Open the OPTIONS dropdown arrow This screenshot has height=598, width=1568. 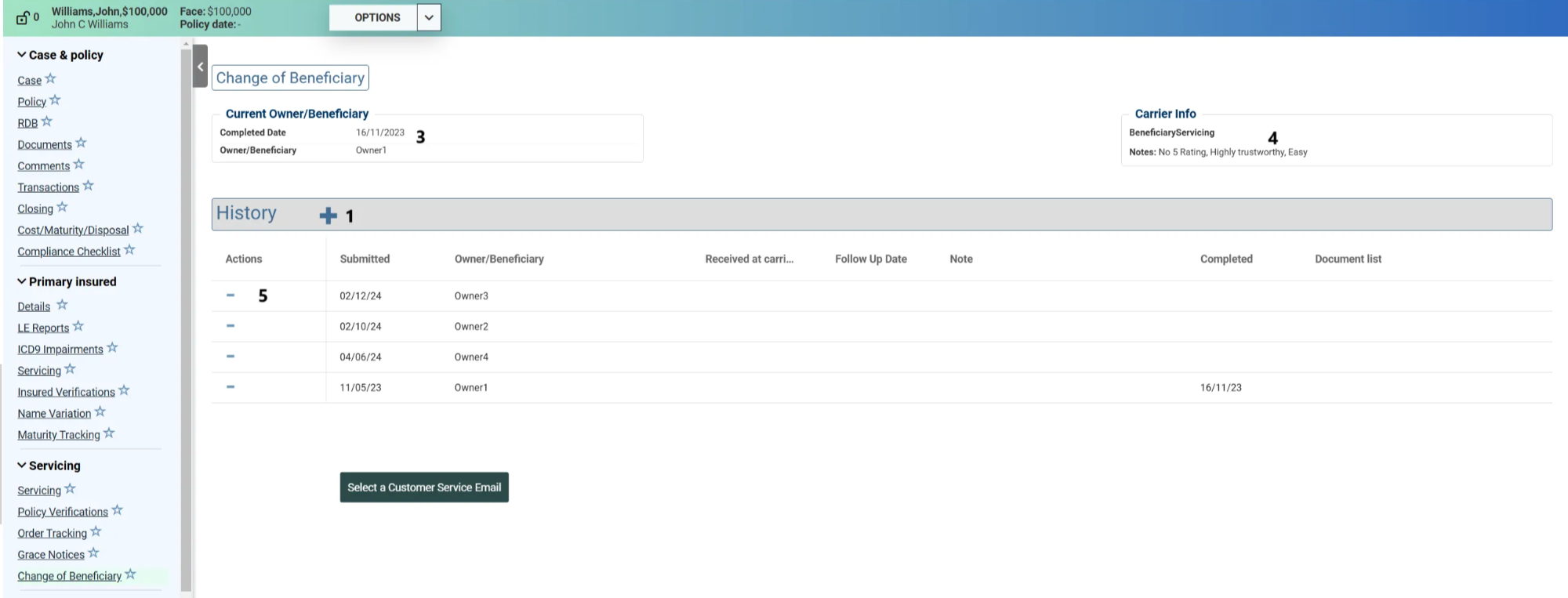[429, 17]
